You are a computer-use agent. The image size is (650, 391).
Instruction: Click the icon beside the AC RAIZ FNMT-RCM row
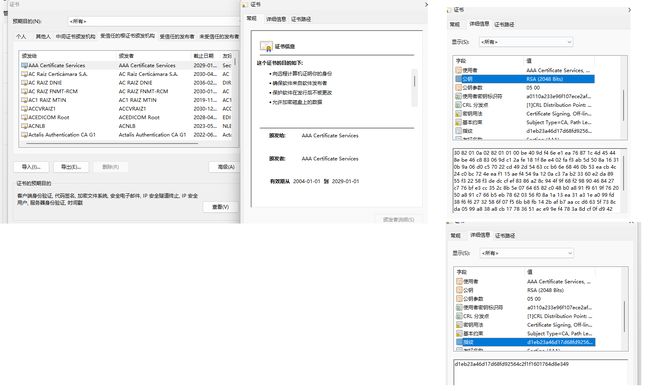point(24,92)
